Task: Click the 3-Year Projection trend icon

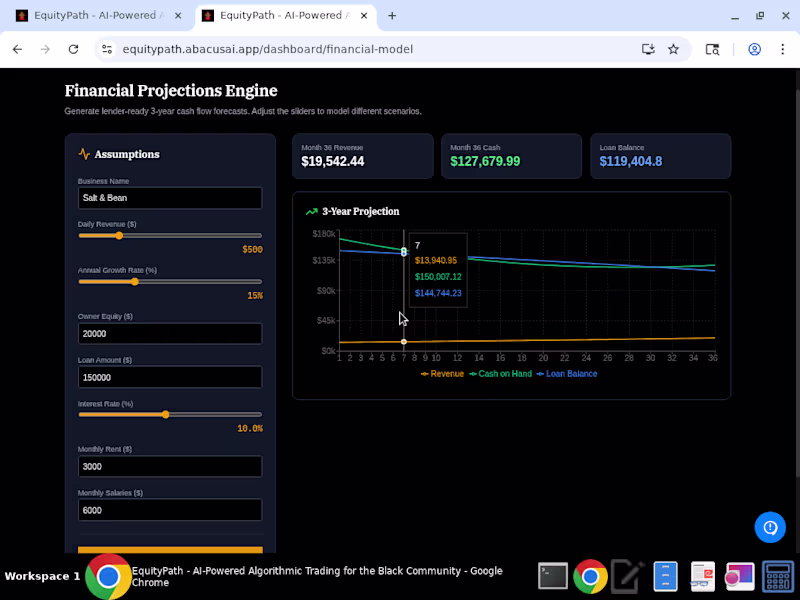Action: 311,211
